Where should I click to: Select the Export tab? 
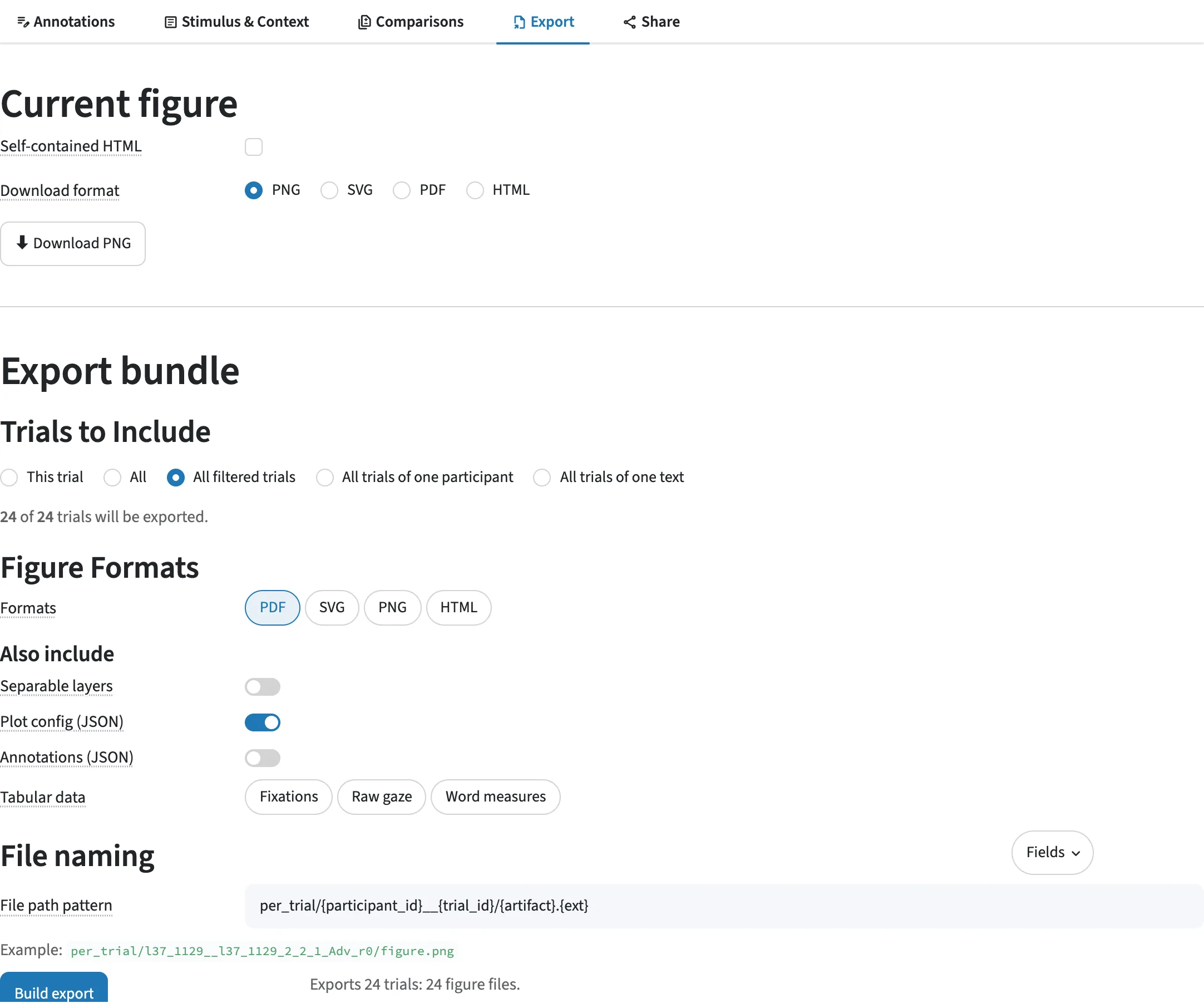point(543,22)
